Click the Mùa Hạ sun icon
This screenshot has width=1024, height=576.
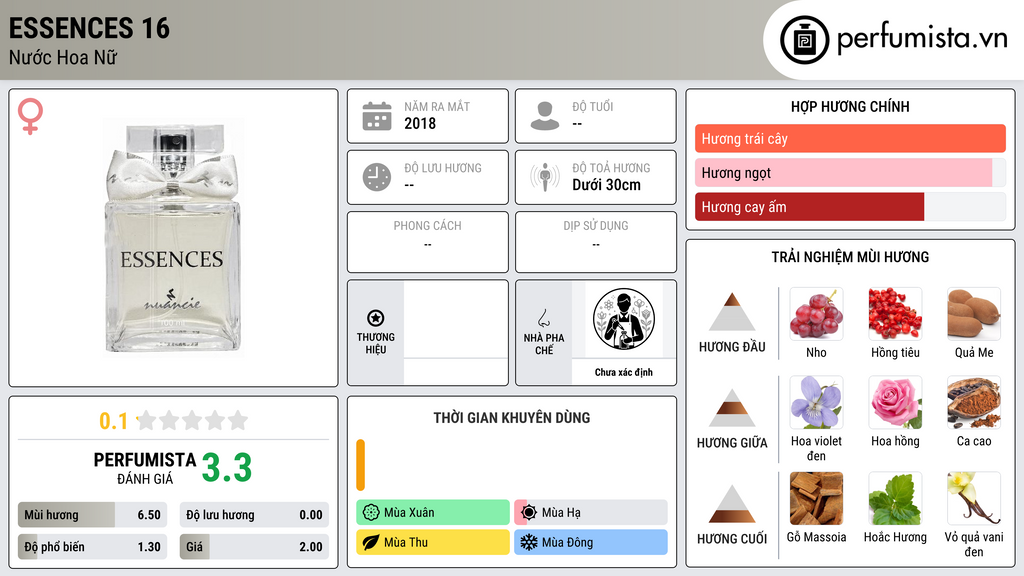529,513
